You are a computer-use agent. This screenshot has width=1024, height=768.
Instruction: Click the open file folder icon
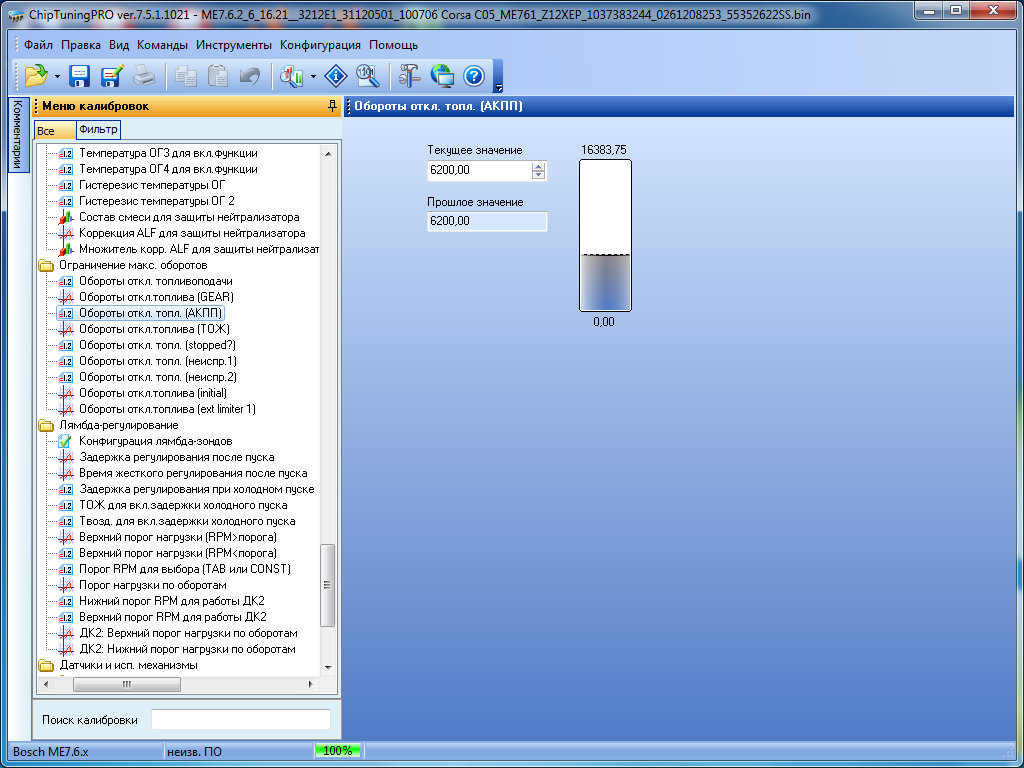(x=36, y=75)
